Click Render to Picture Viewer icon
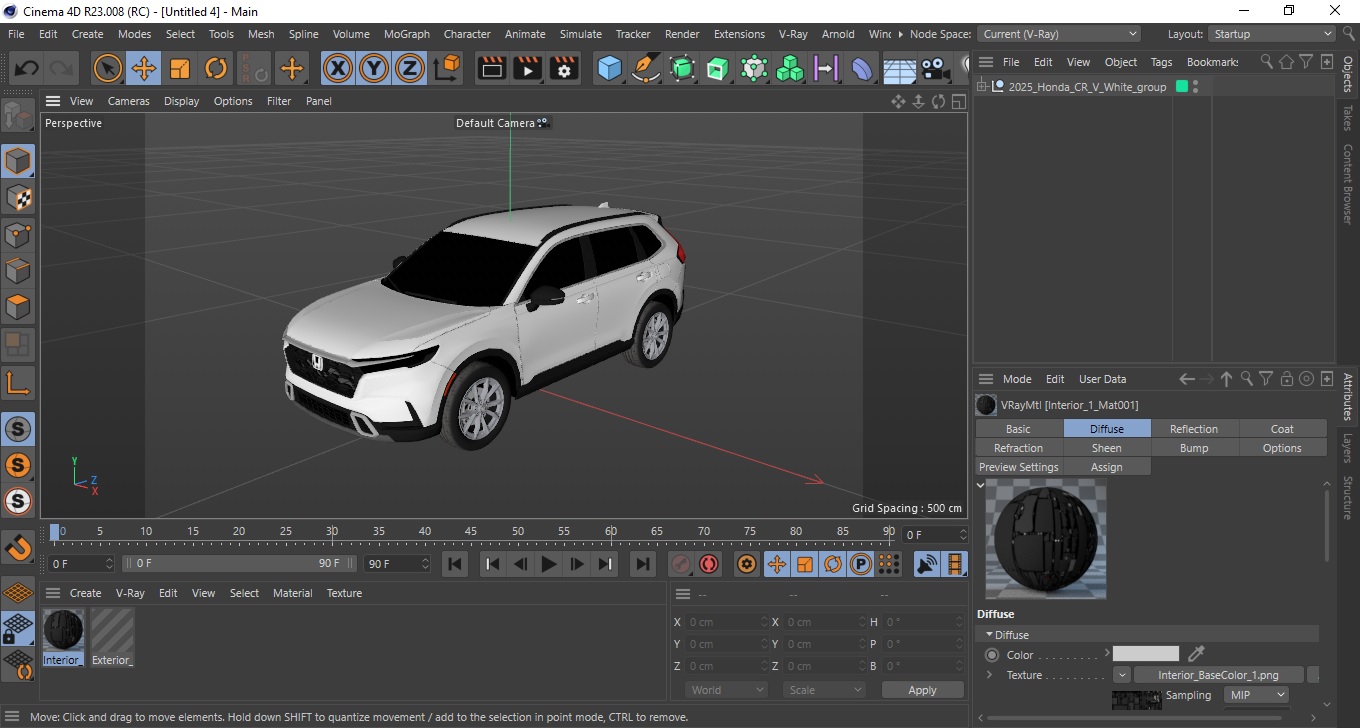 click(527, 69)
